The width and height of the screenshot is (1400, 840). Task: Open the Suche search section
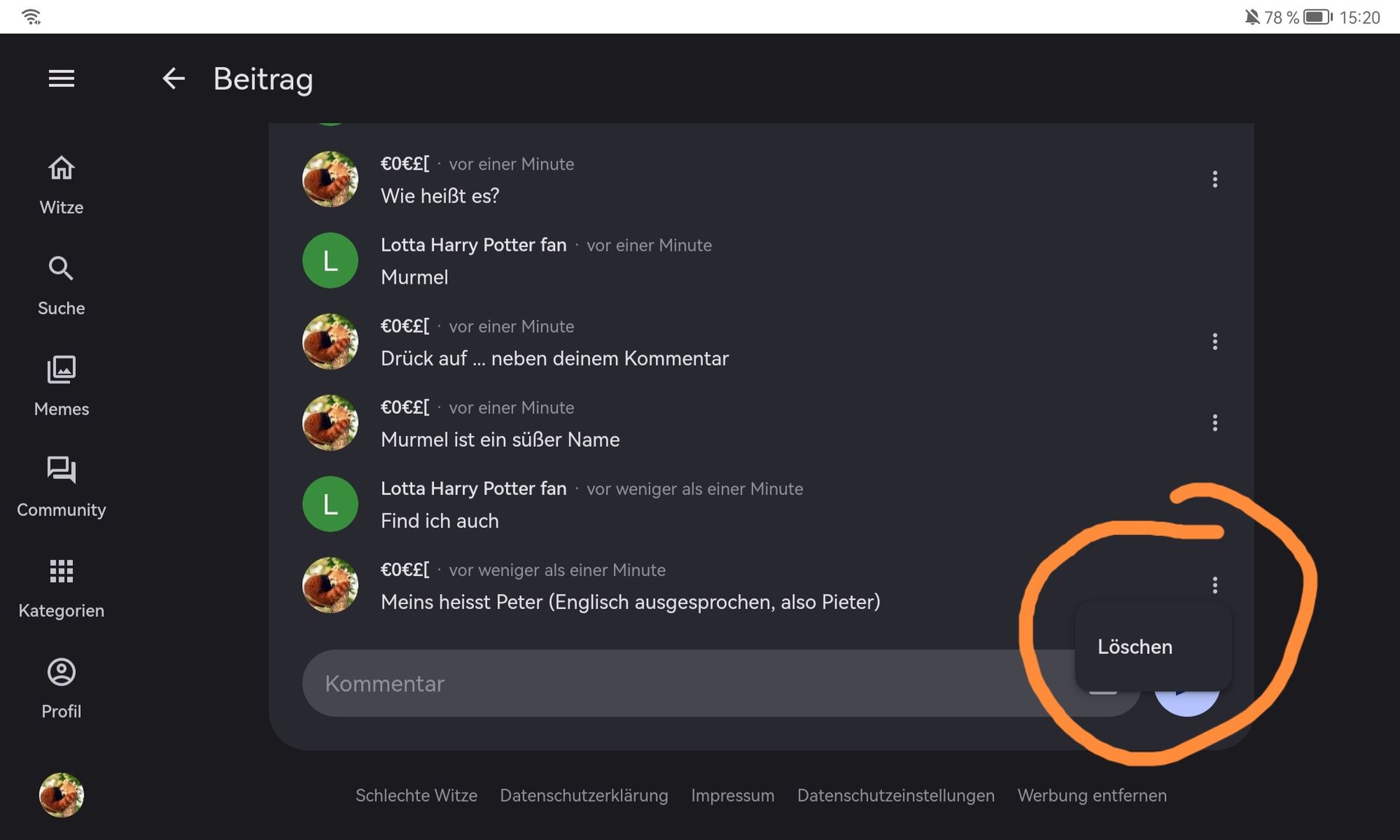(61, 286)
